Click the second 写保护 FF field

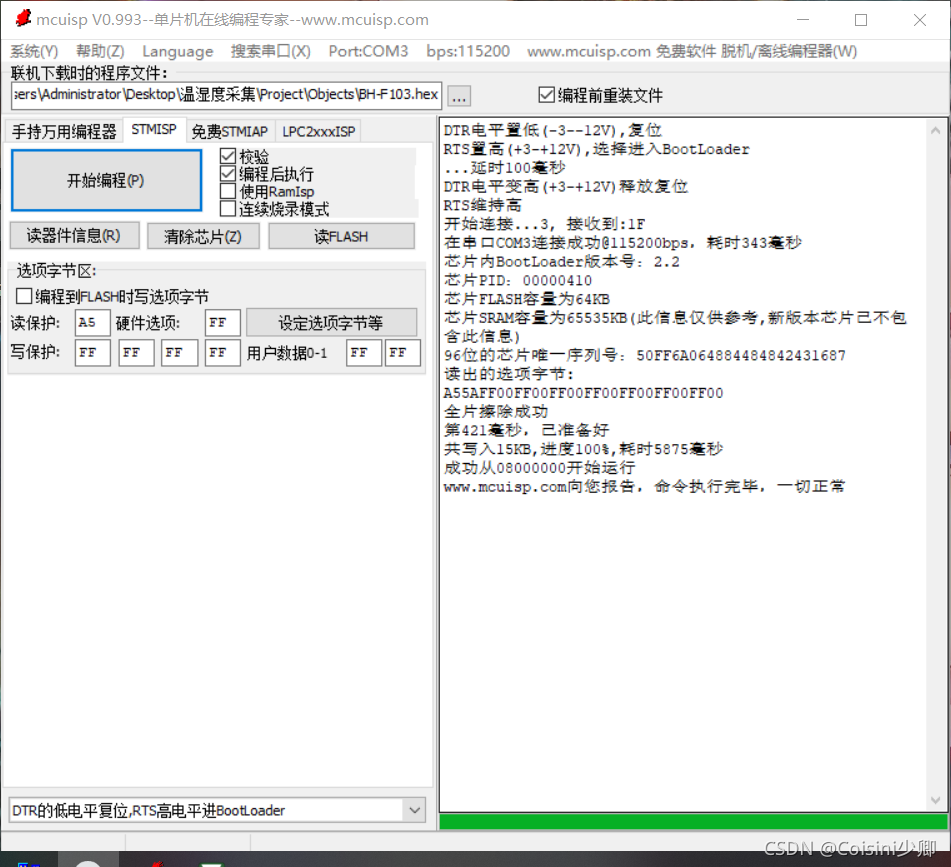(x=136, y=352)
